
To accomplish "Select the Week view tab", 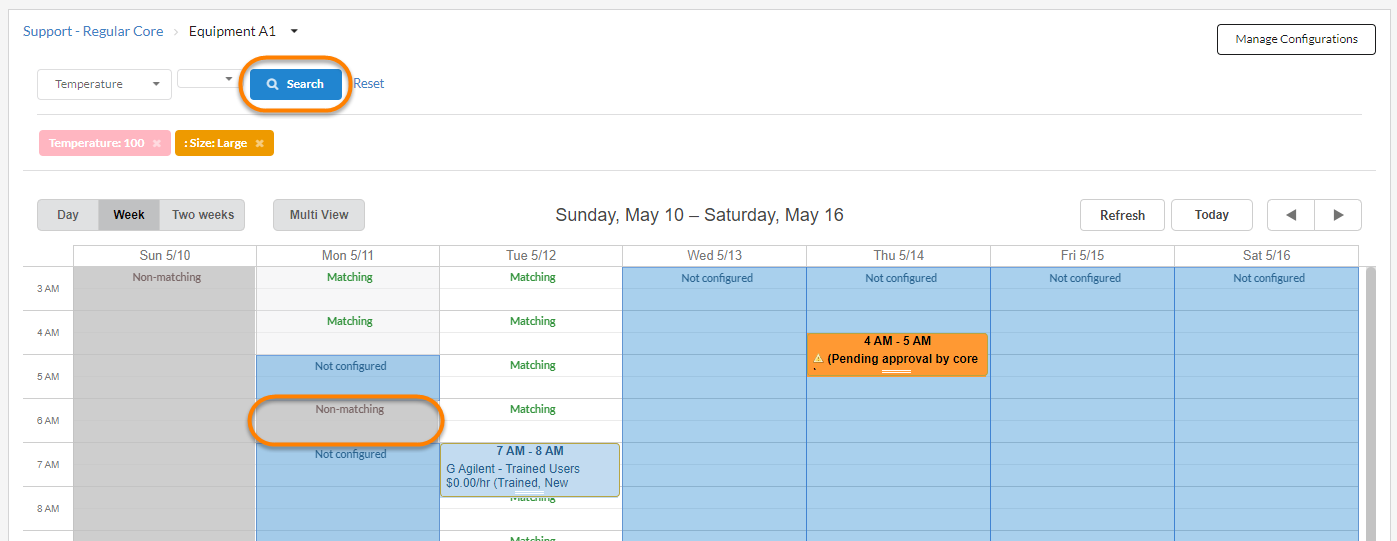I will [x=129, y=215].
